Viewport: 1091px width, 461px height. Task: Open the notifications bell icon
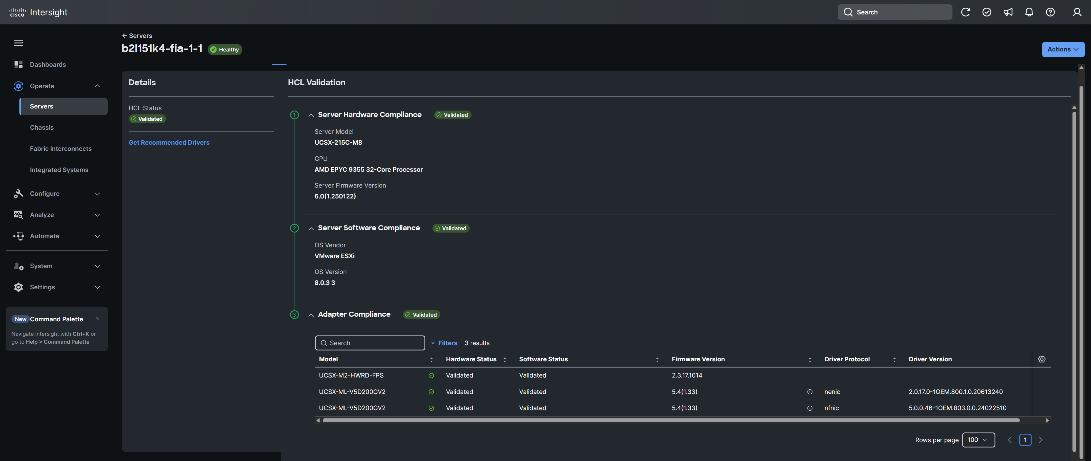pos(1029,12)
